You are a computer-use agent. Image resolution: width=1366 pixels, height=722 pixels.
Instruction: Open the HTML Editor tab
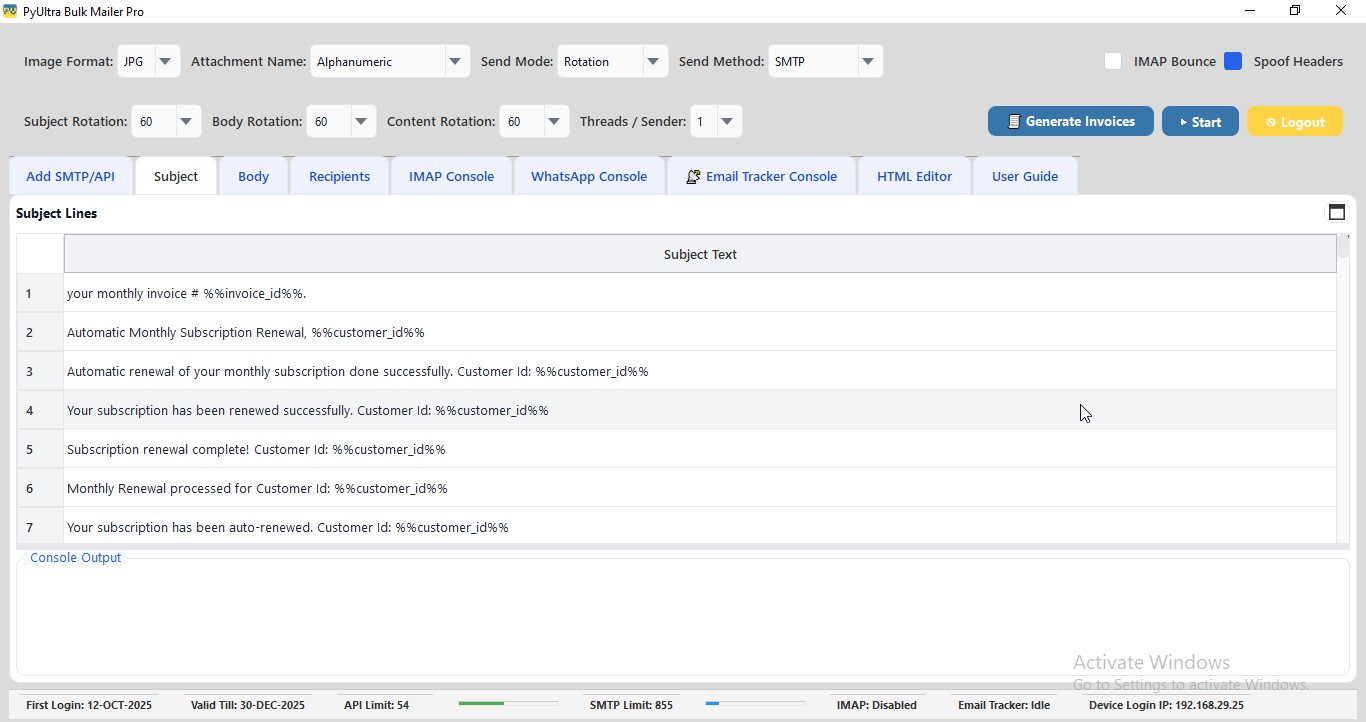[x=914, y=176]
